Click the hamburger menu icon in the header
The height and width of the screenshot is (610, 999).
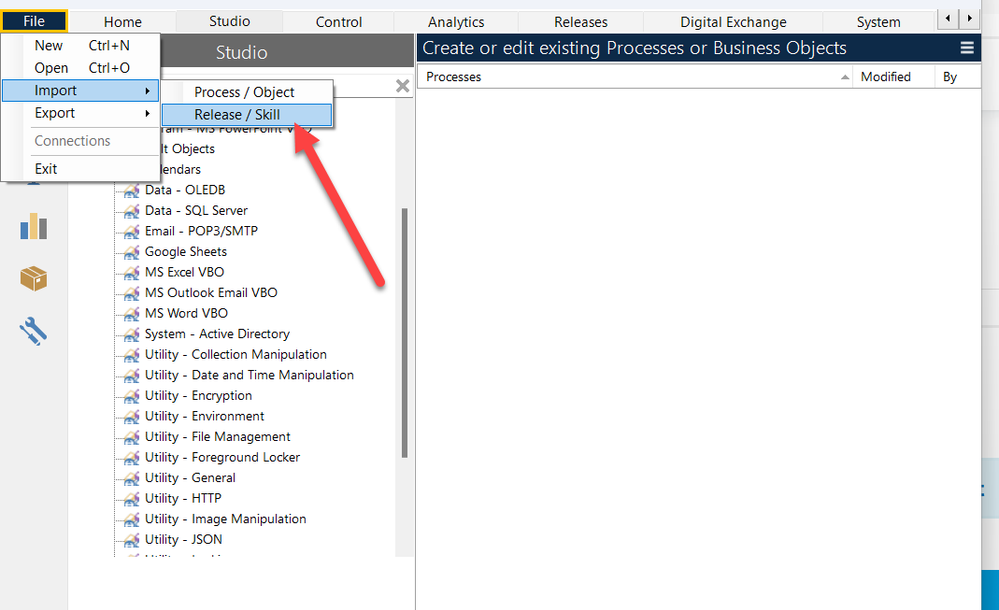pos(966,47)
